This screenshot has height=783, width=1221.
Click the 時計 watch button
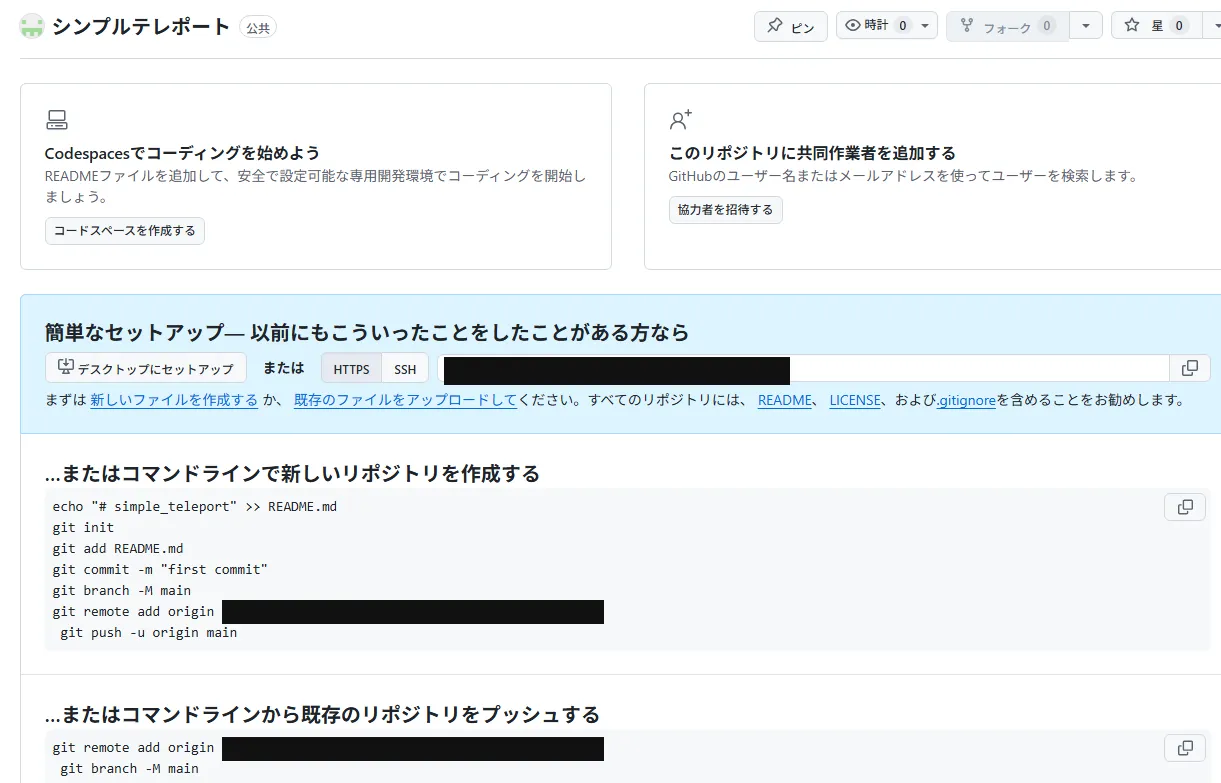(x=873, y=25)
